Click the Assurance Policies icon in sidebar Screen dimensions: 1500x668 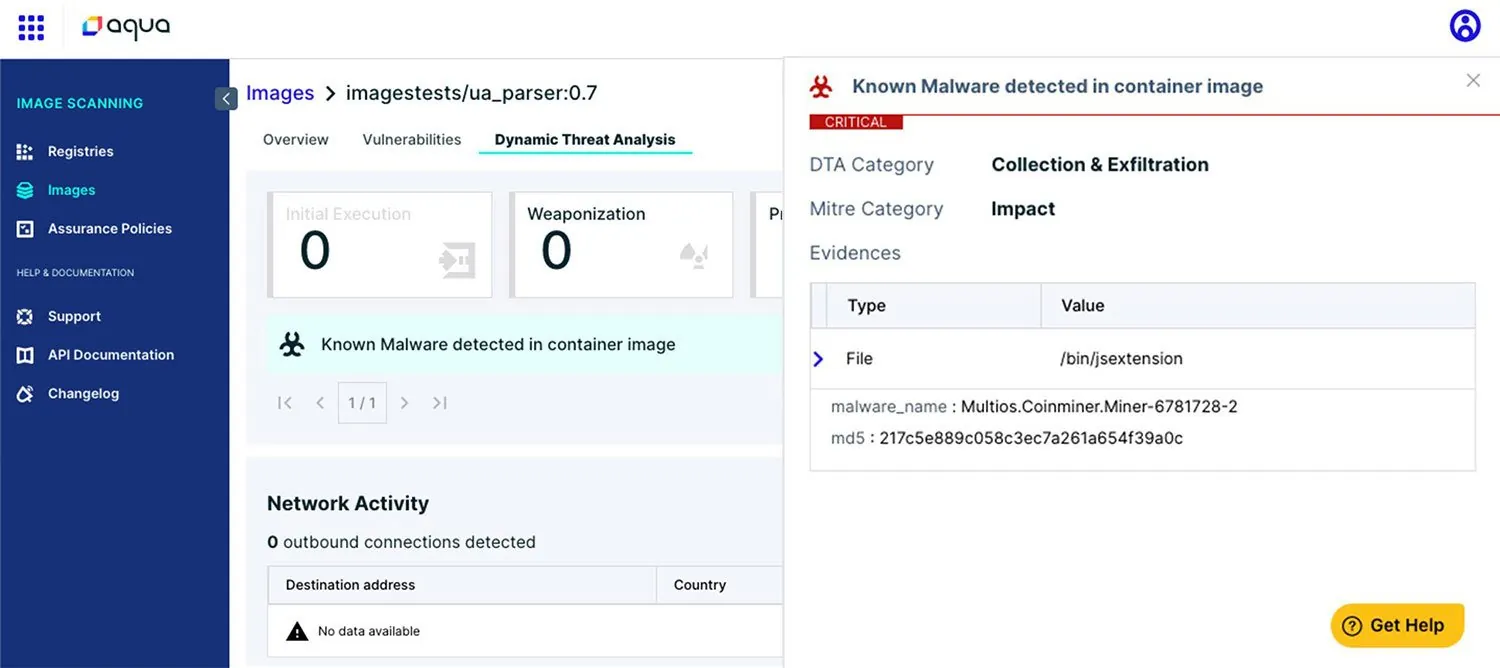point(25,229)
